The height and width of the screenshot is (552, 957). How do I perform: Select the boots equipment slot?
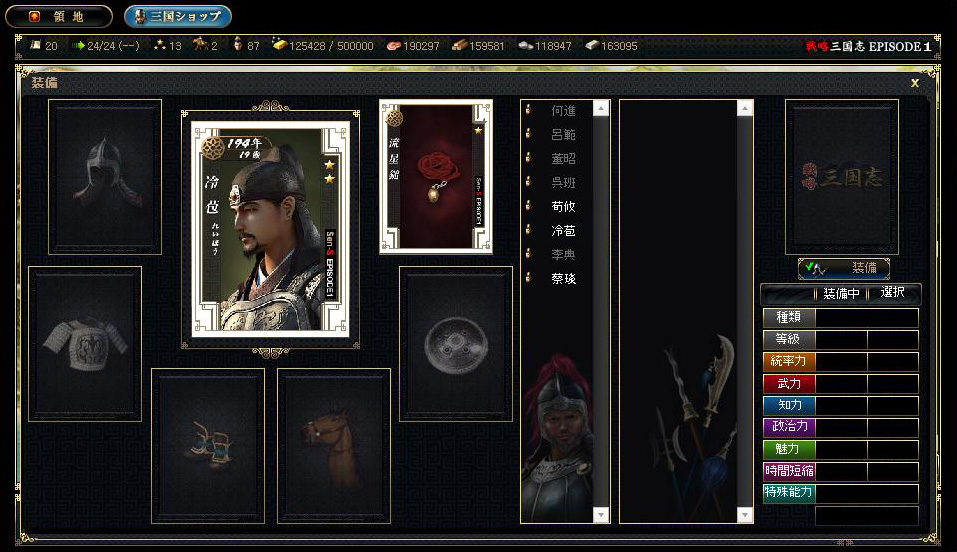tap(208, 446)
